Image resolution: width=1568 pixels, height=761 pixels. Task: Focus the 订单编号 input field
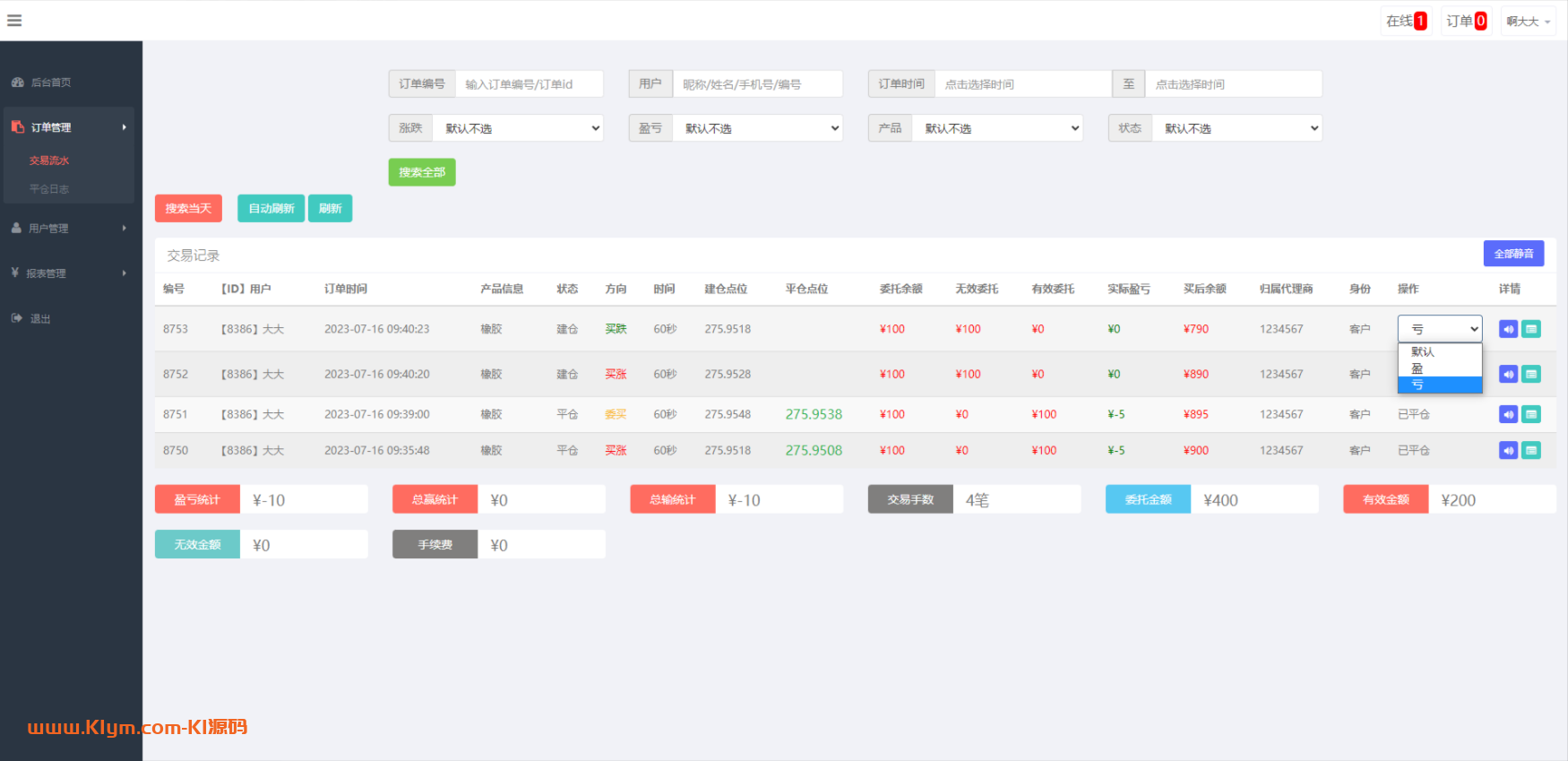click(530, 84)
